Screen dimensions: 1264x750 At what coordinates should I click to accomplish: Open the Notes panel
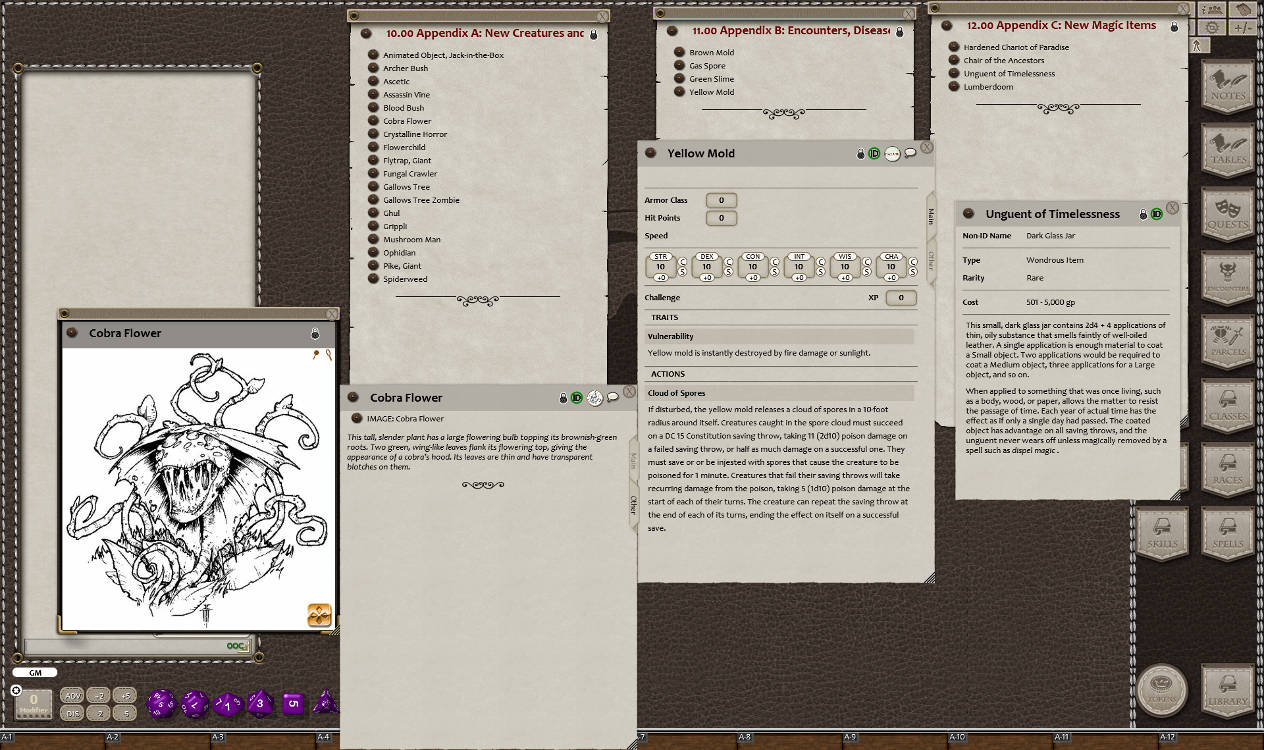point(1227,85)
